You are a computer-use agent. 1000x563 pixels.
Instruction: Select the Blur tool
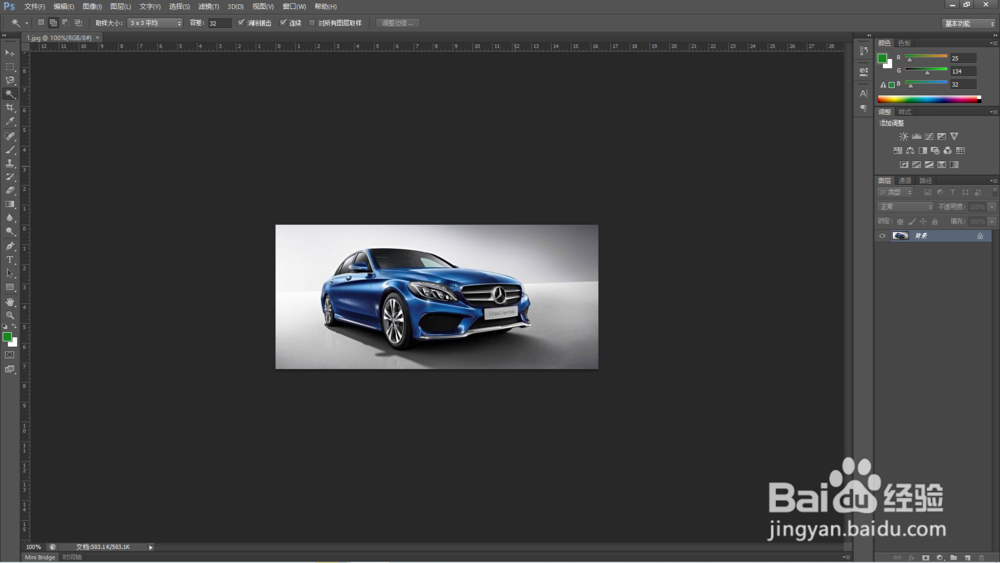10,218
